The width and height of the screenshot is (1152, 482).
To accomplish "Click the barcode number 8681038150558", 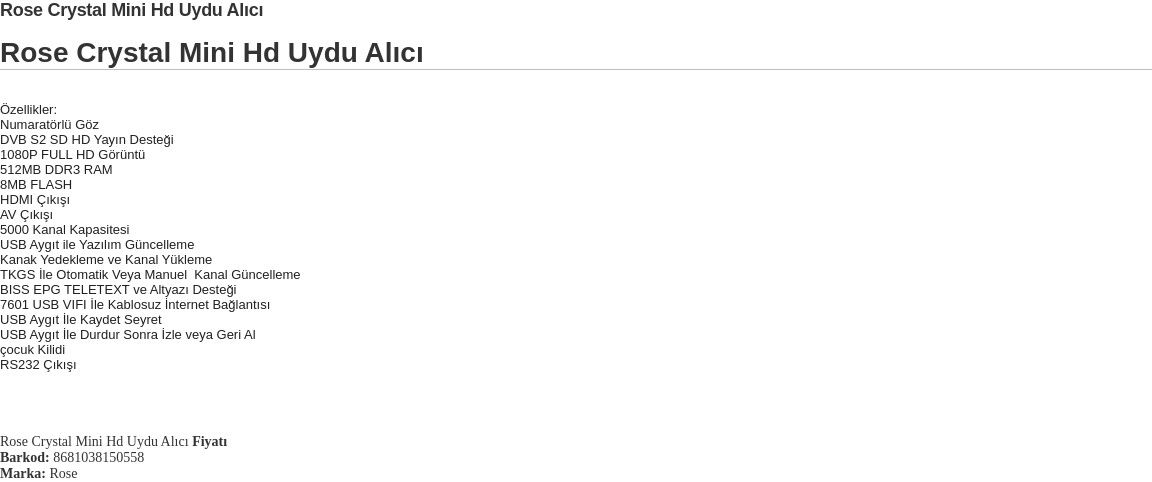I will coord(98,458).
